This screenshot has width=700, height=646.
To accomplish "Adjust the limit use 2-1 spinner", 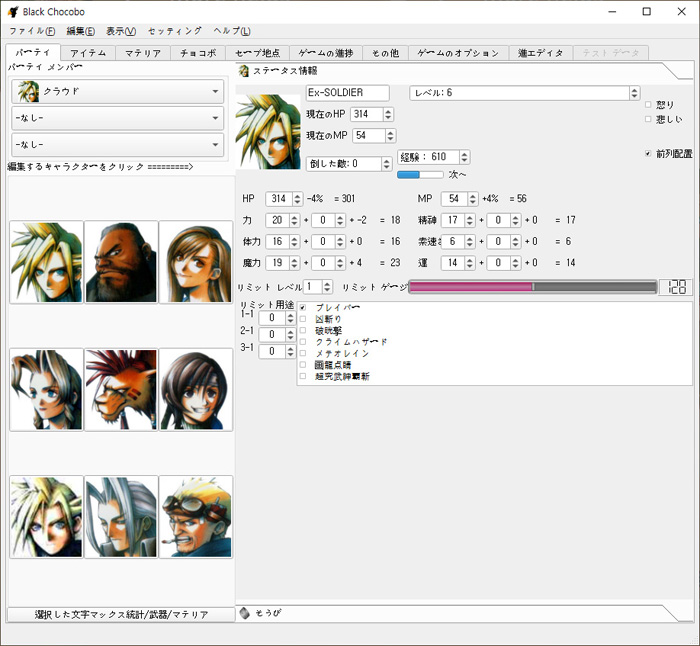I will pyautogui.click(x=277, y=334).
